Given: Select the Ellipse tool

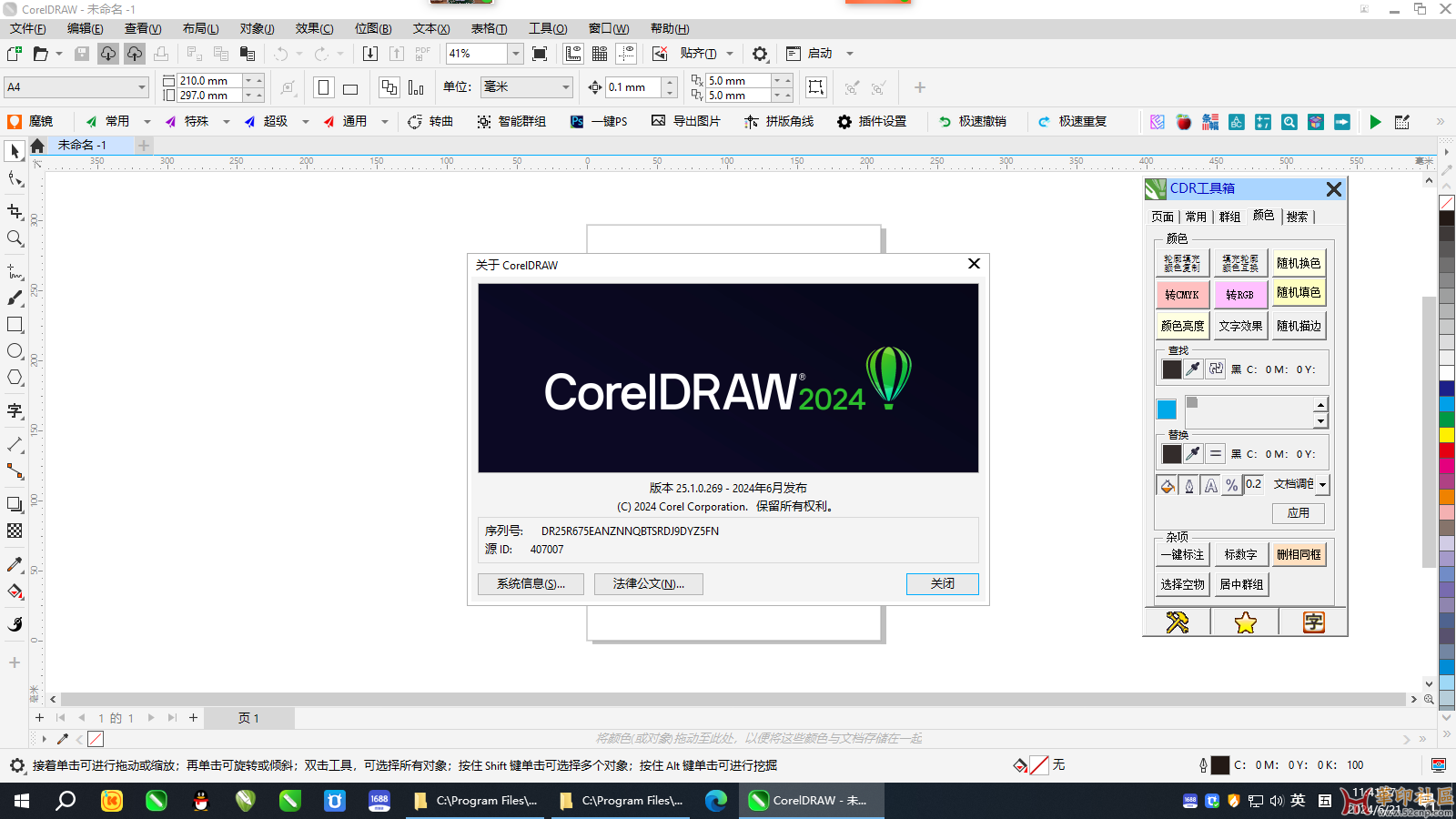Looking at the screenshot, I should point(15,351).
